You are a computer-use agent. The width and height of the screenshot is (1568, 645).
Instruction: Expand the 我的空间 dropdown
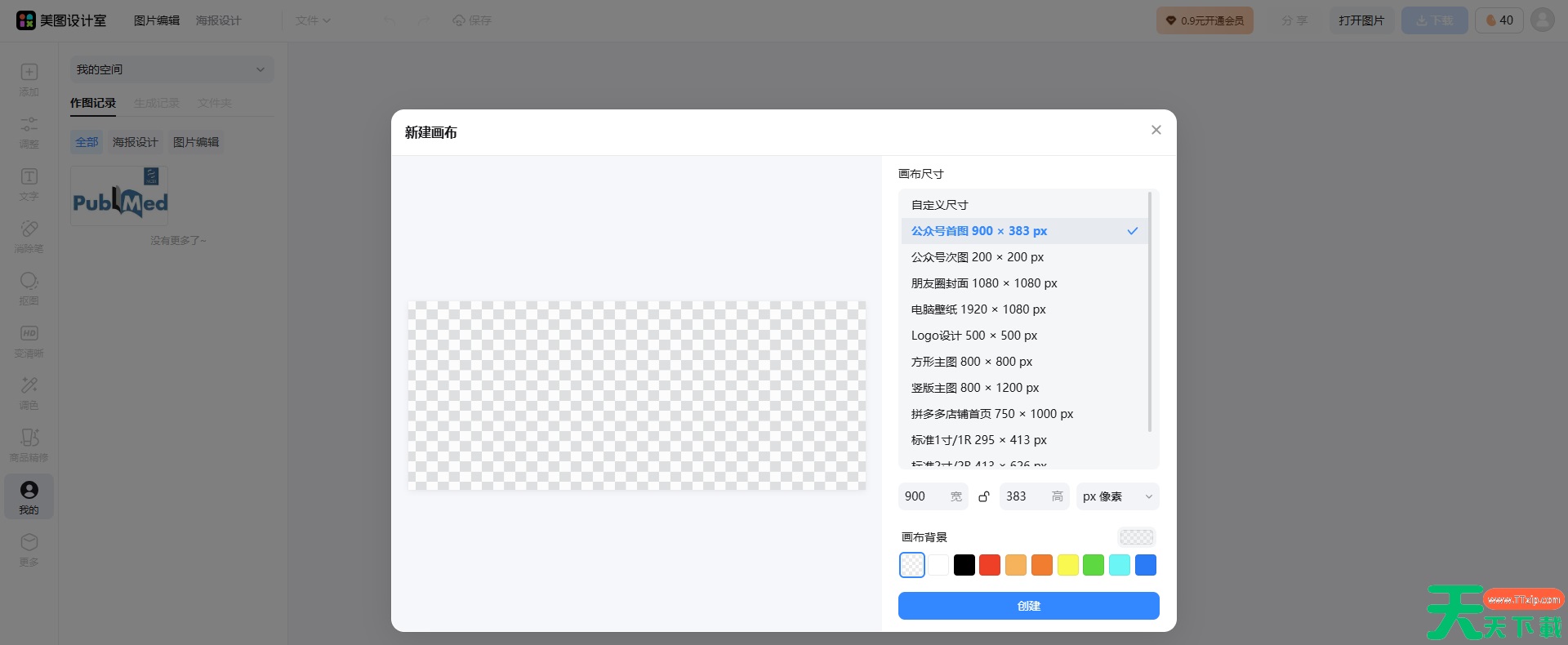coord(171,69)
